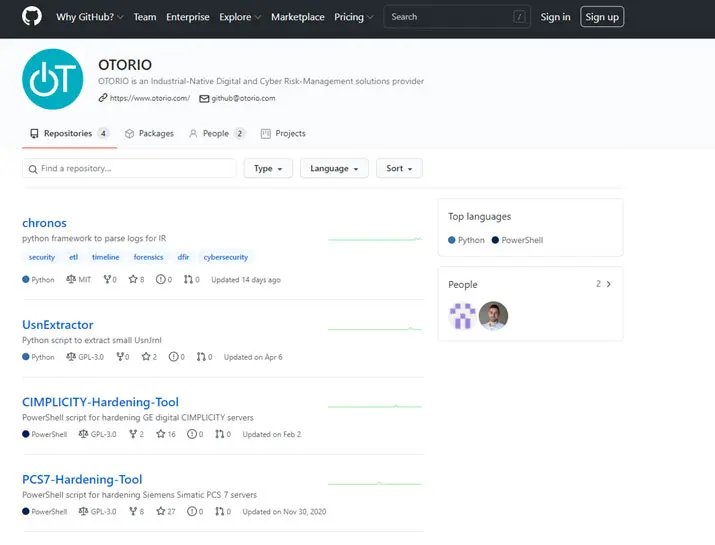The height and width of the screenshot is (545, 715).
Task: Open the chronos repository
Action: 44,223
